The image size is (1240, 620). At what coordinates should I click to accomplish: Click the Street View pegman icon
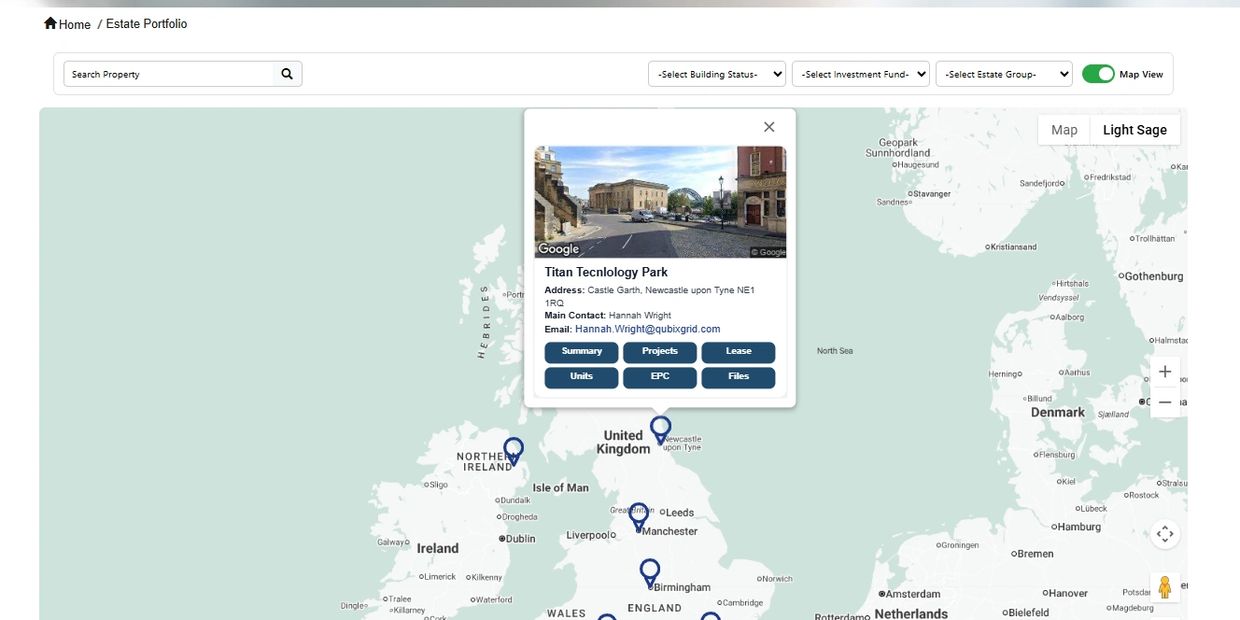pos(1165,587)
